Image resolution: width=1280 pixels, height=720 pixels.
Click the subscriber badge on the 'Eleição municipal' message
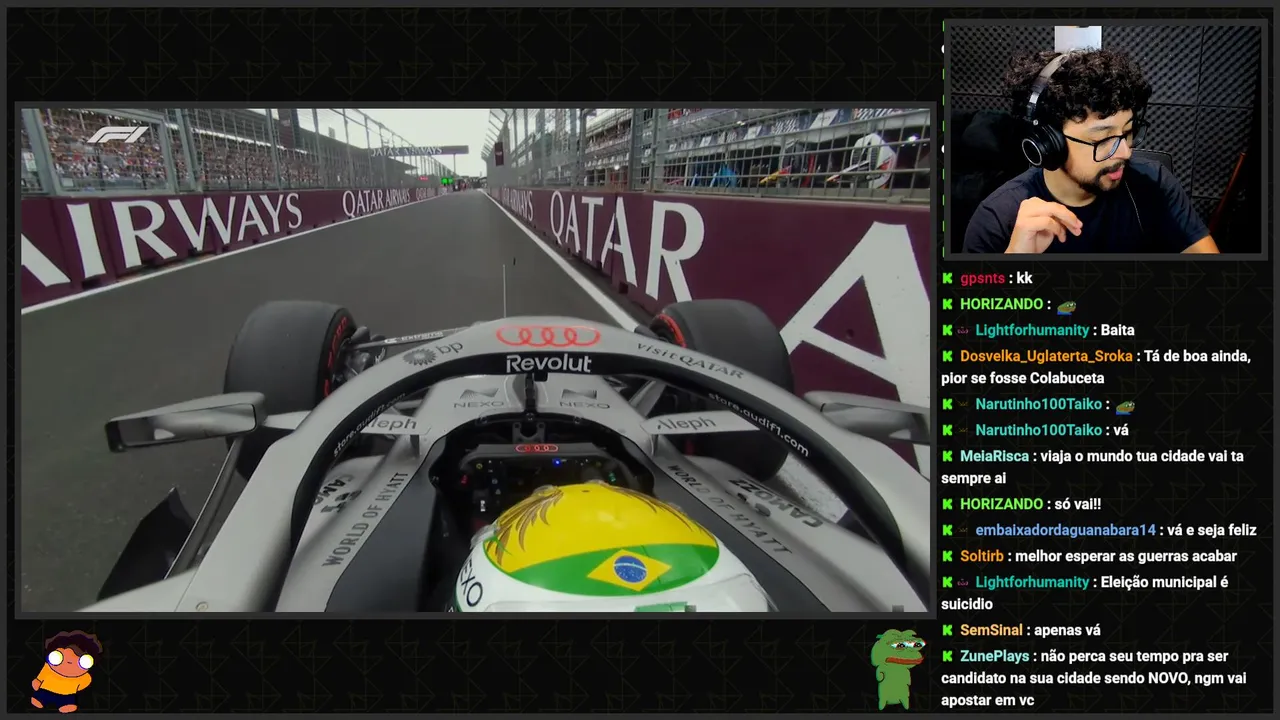[964, 582]
